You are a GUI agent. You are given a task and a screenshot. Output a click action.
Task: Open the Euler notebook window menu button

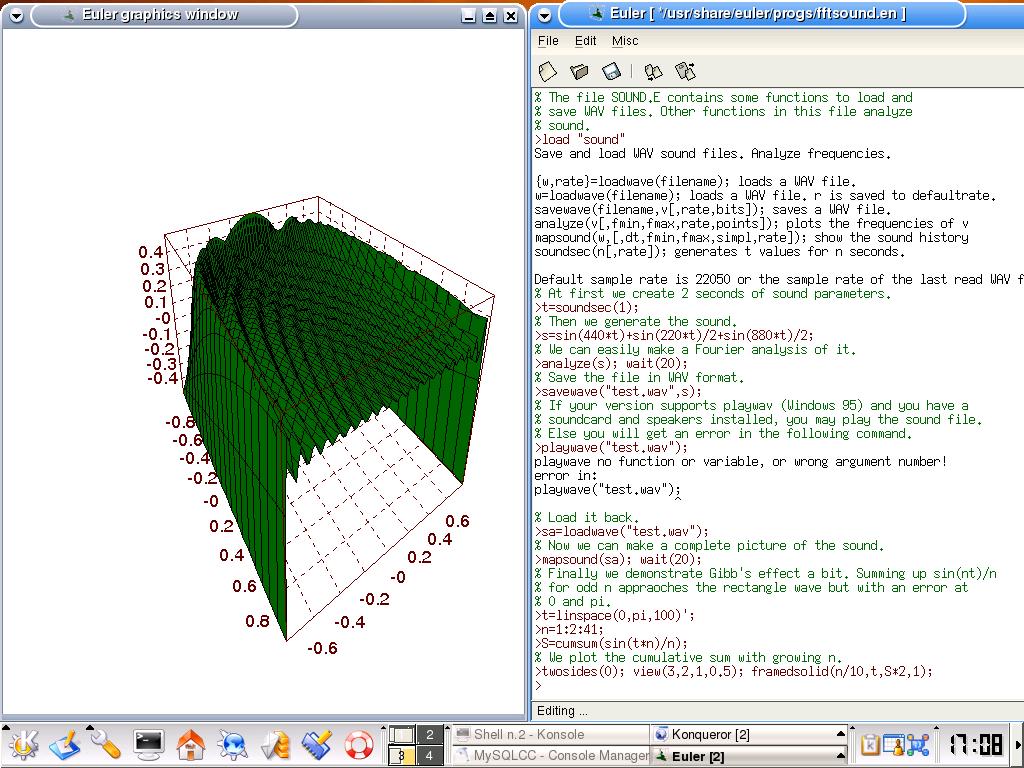click(x=544, y=15)
